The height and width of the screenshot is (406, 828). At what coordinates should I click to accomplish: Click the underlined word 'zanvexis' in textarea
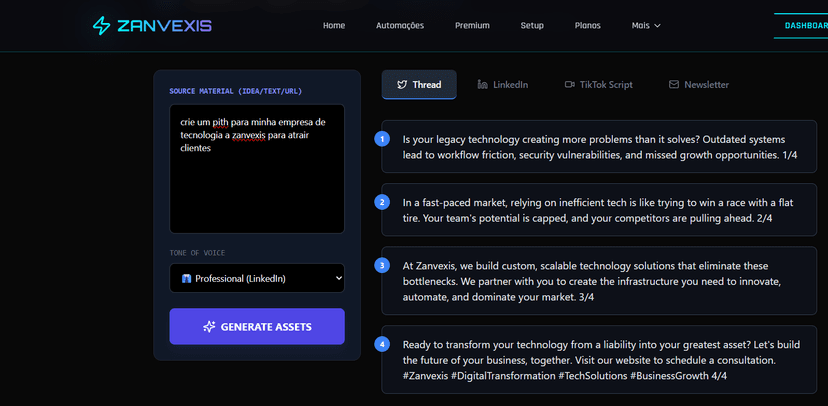[x=249, y=136]
